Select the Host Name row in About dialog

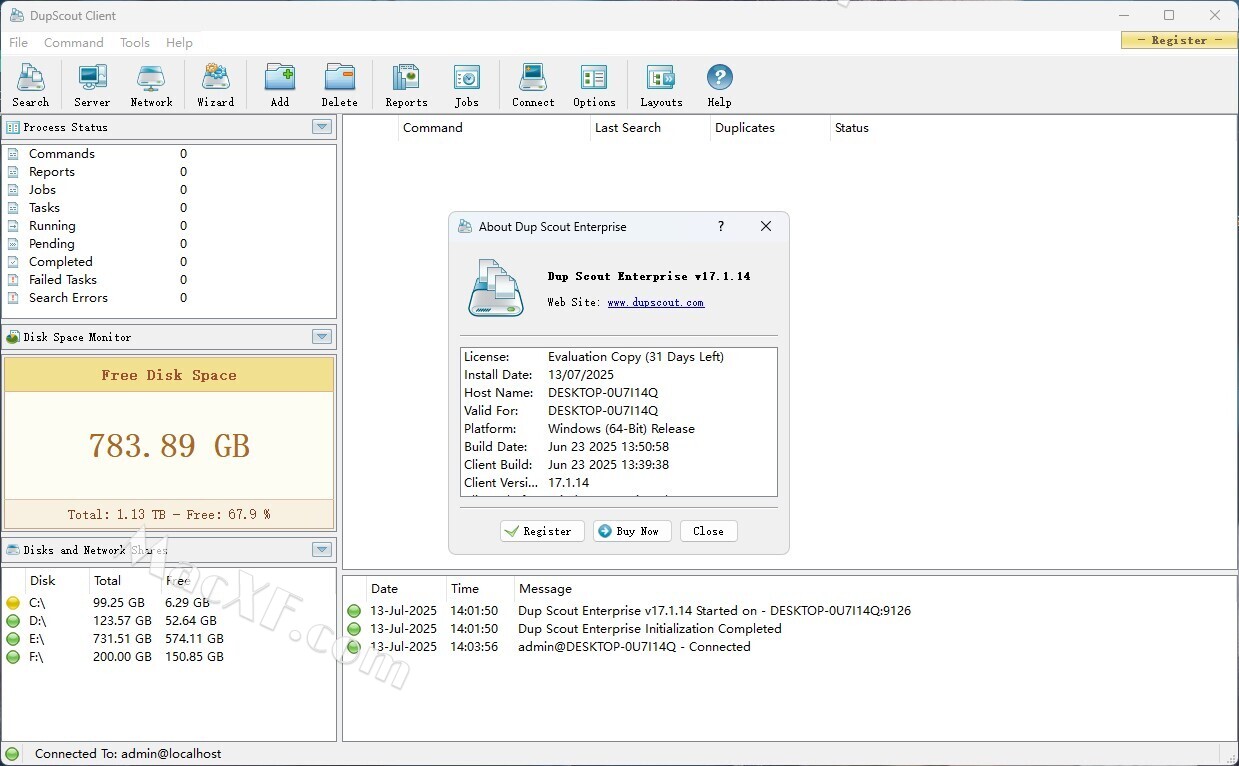(x=619, y=393)
